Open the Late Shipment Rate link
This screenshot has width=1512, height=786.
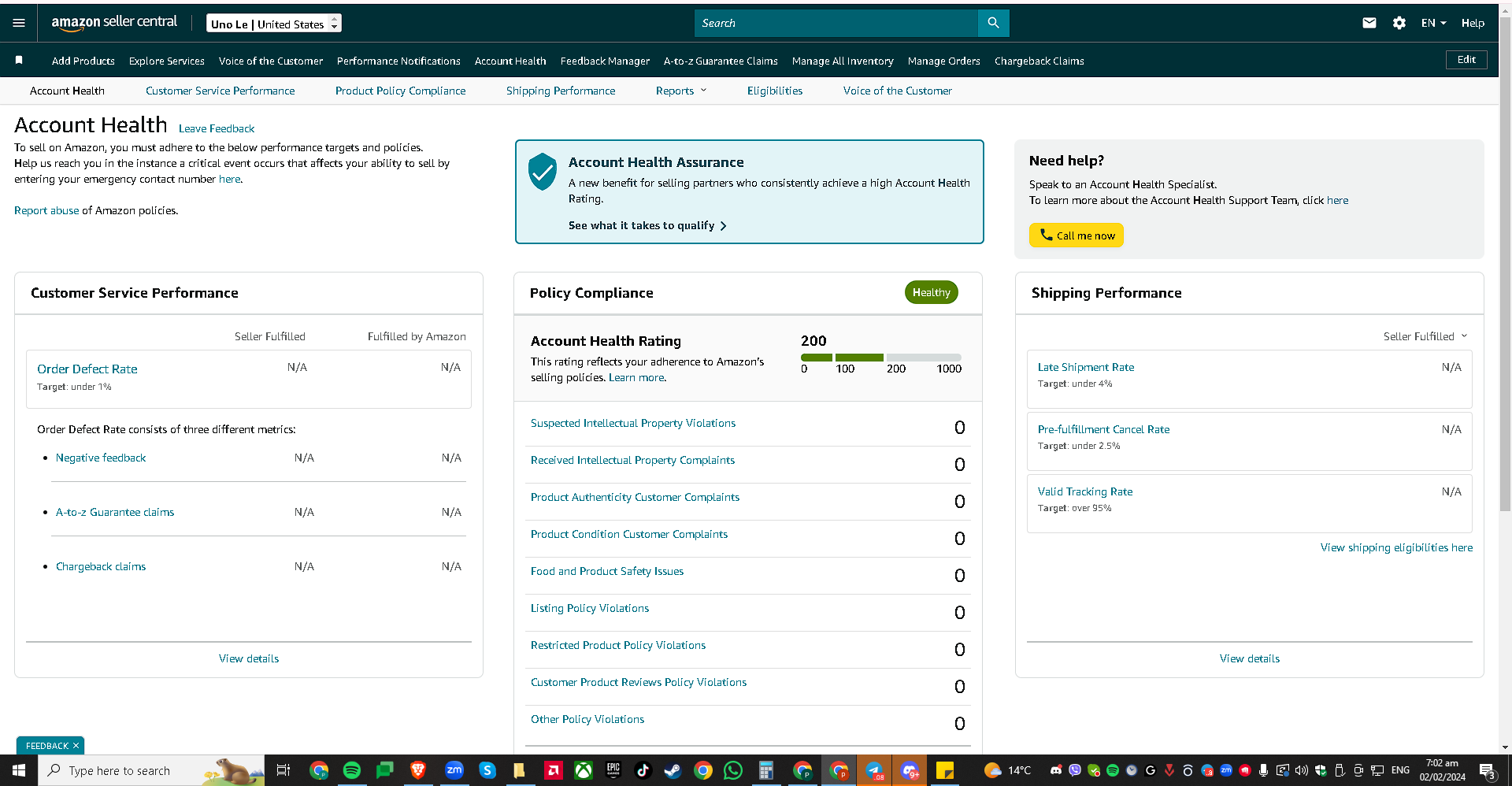1086,367
